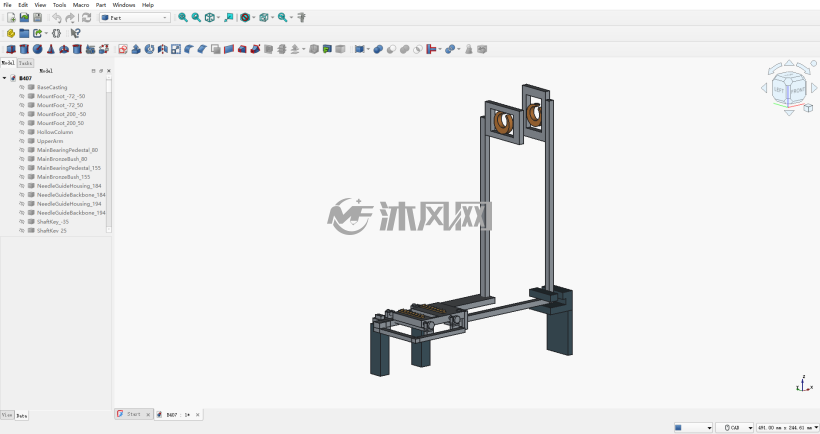Viewport: 820px width, 434px height.
Task: Toggle visibility of MainBronzeBush_155
Action: (22, 177)
